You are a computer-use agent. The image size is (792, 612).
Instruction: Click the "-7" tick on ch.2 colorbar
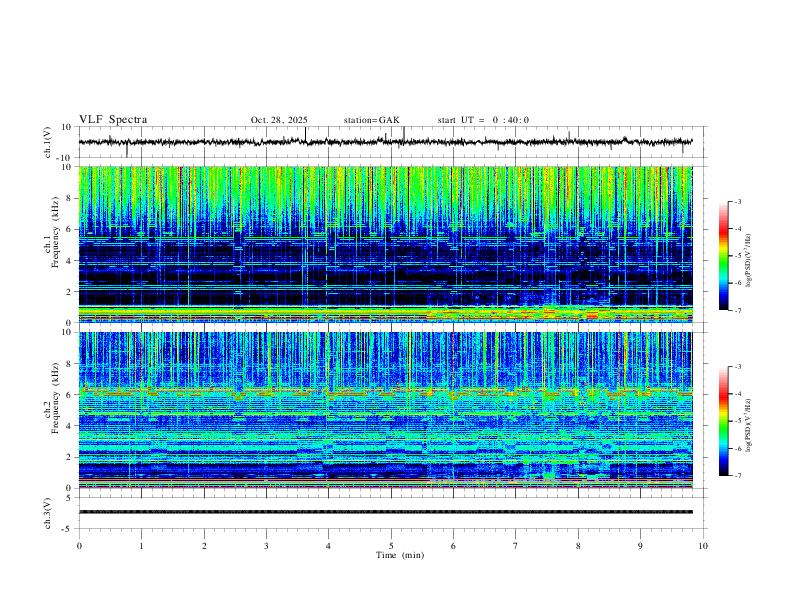pyautogui.click(x=738, y=476)
